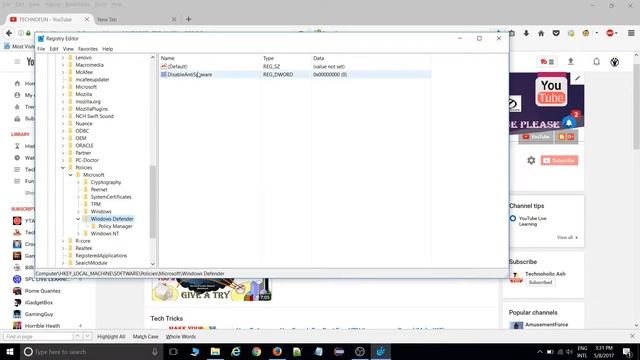This screenshot has height=360, width=640.
Task: Collapse the Policies key
Action: tap(63, 168)
